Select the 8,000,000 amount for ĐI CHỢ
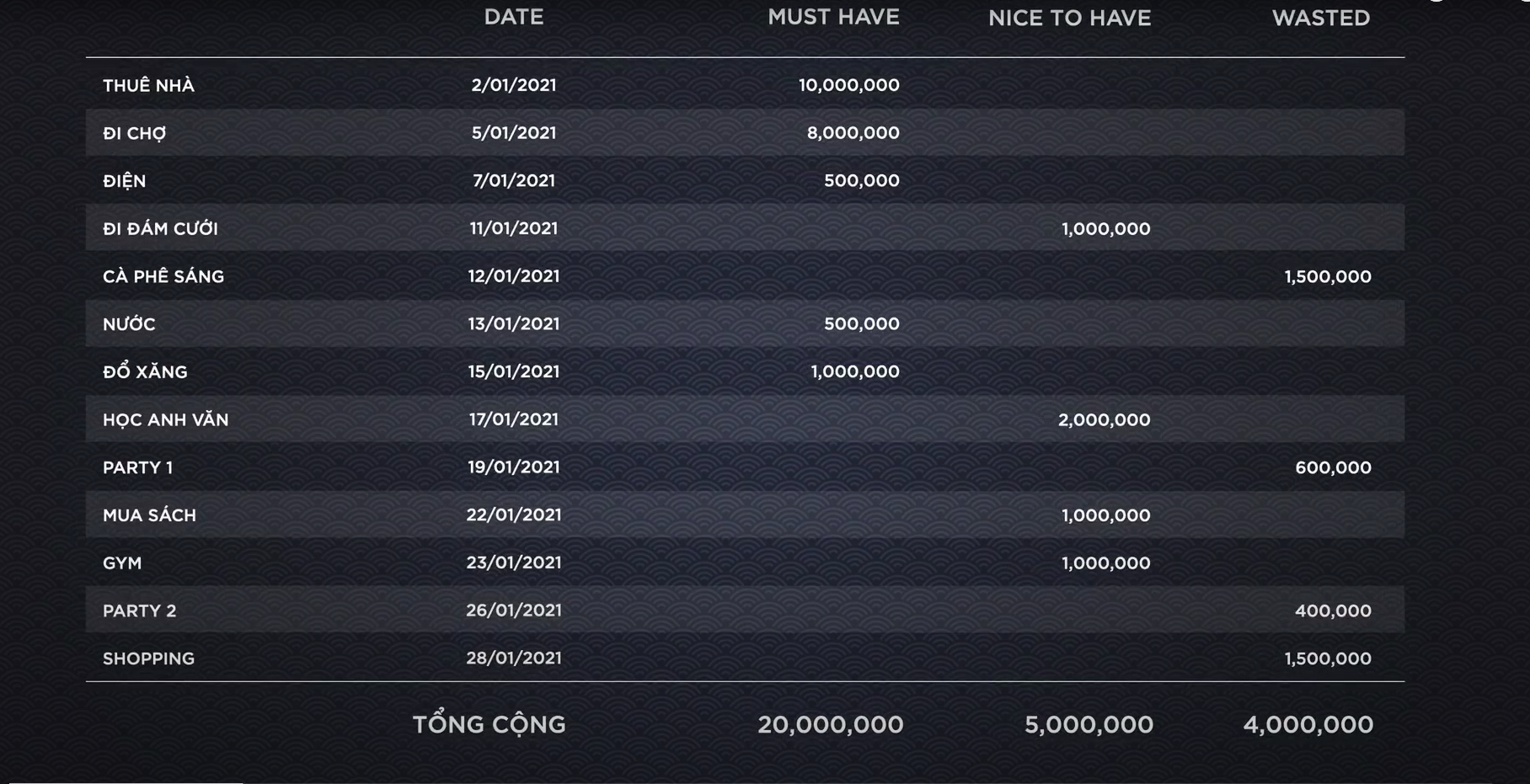Screen dimensions: 1530x784 tap(853, 133)
